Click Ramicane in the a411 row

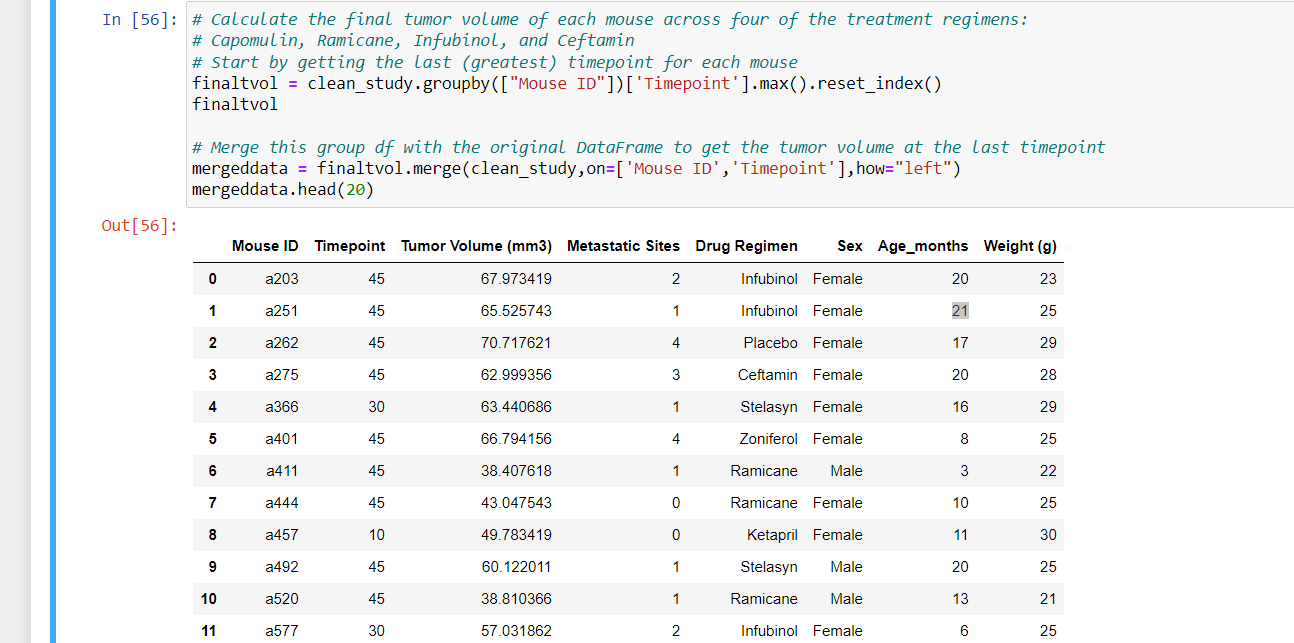764,471
